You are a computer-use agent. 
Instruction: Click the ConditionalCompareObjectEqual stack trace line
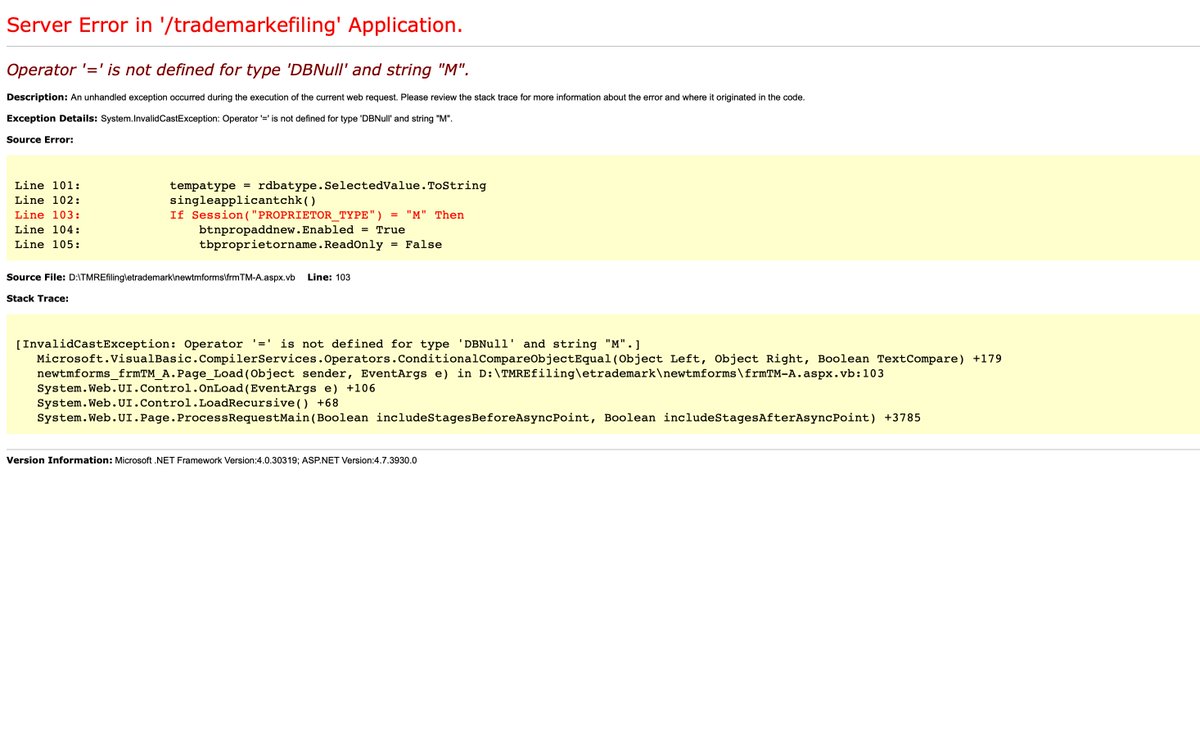point(519,358)
